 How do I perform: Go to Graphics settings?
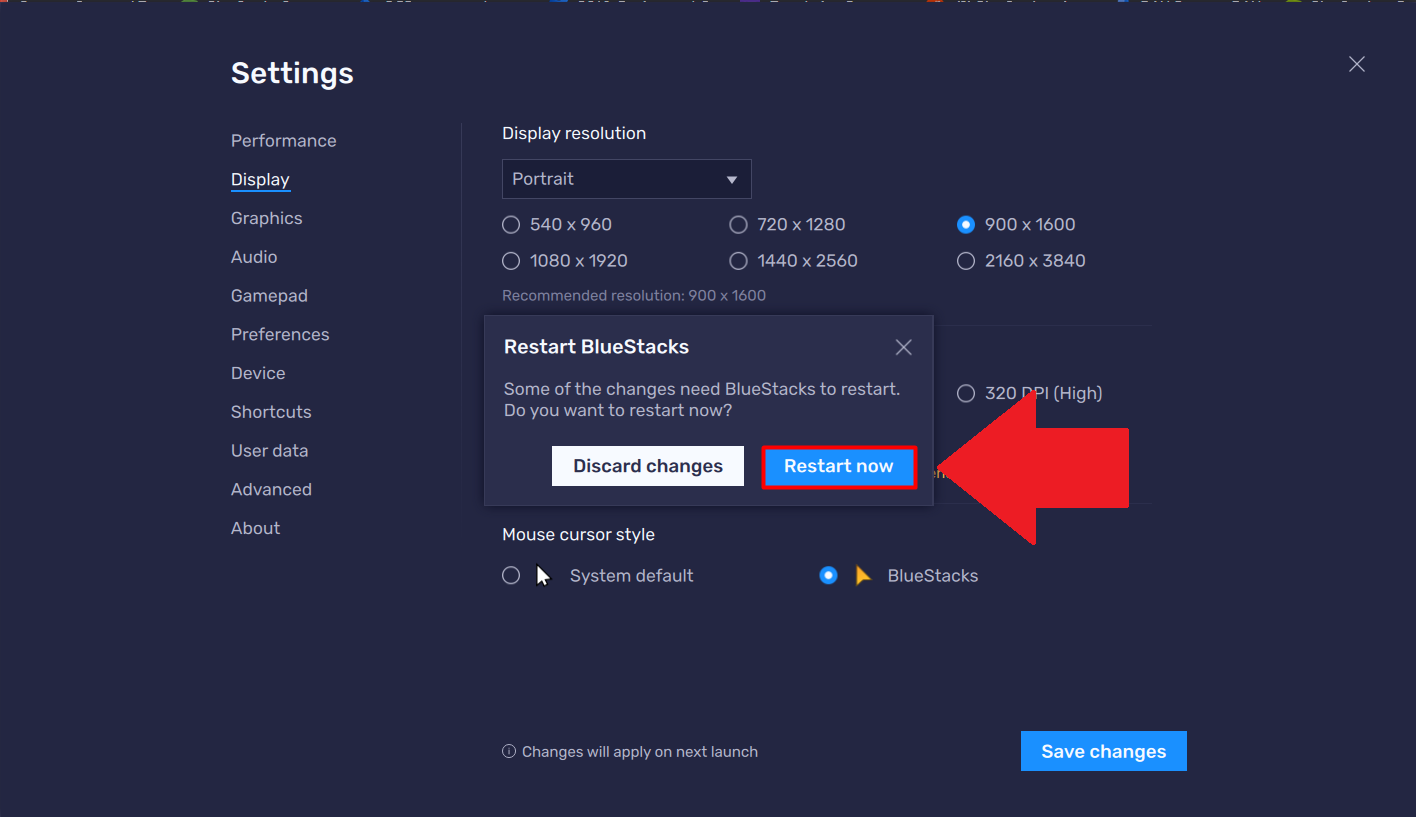point(266,218)
